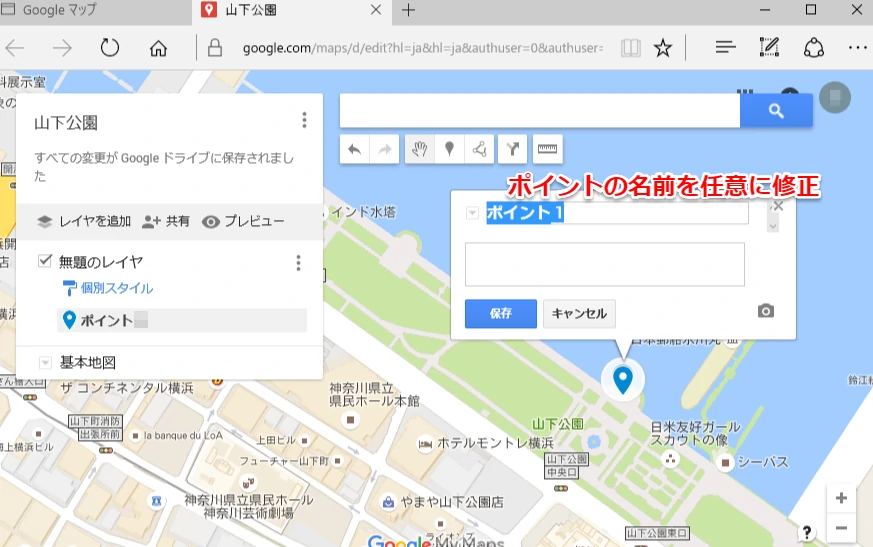Click the scrollbar down arrow in dialog
This screenshot has height=547, width=873.
pos(773,226)
